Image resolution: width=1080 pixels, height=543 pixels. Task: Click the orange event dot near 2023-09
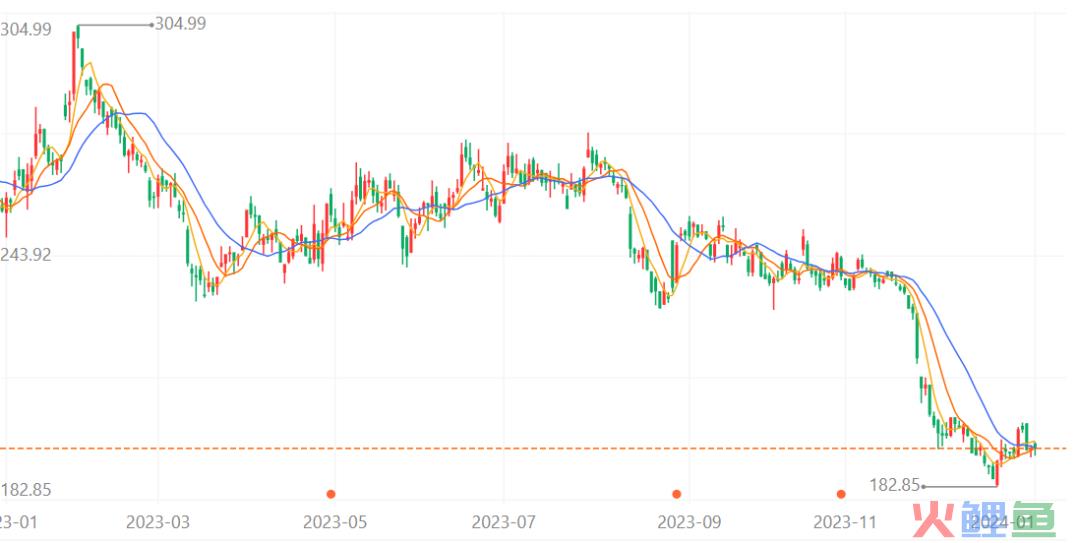677,493
